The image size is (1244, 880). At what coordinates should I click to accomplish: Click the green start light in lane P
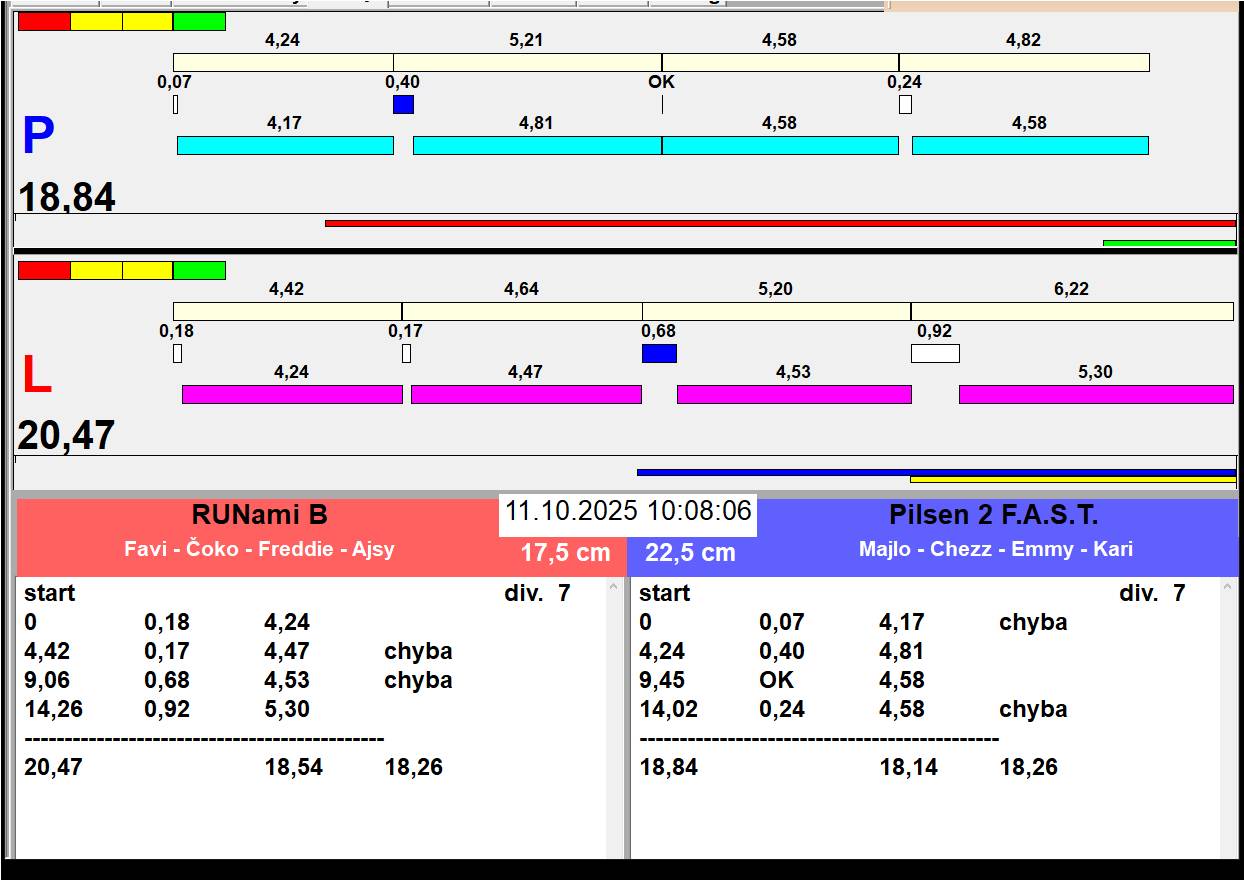(199, 21)
